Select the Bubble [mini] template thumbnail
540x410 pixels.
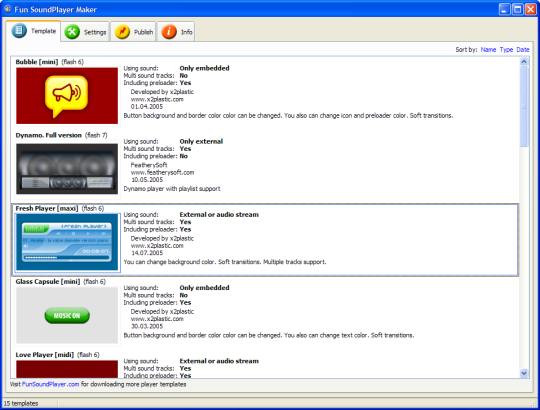67,96
